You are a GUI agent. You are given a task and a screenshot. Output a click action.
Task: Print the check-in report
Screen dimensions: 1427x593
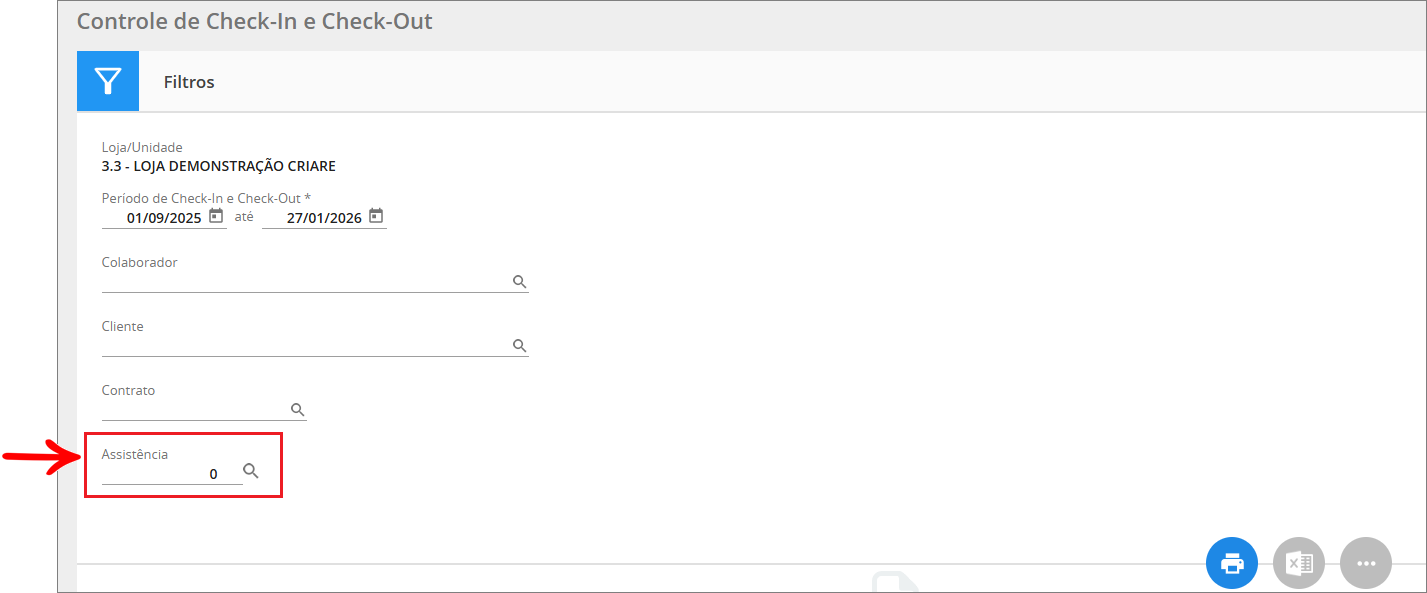click(x=1232, y=564)
